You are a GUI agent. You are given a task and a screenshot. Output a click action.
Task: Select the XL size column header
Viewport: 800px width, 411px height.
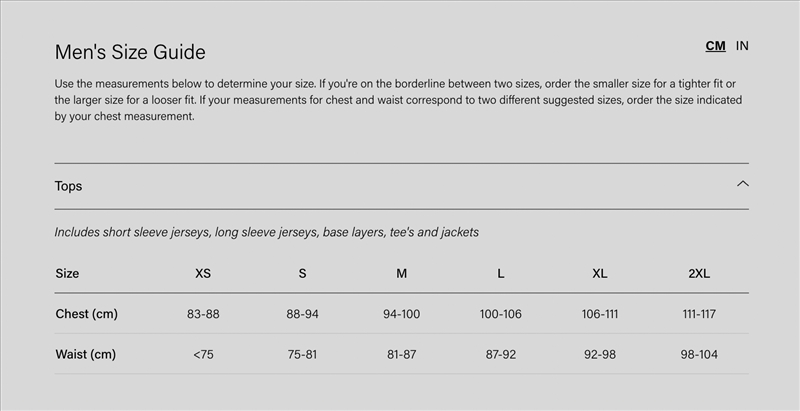click(599, 273)
